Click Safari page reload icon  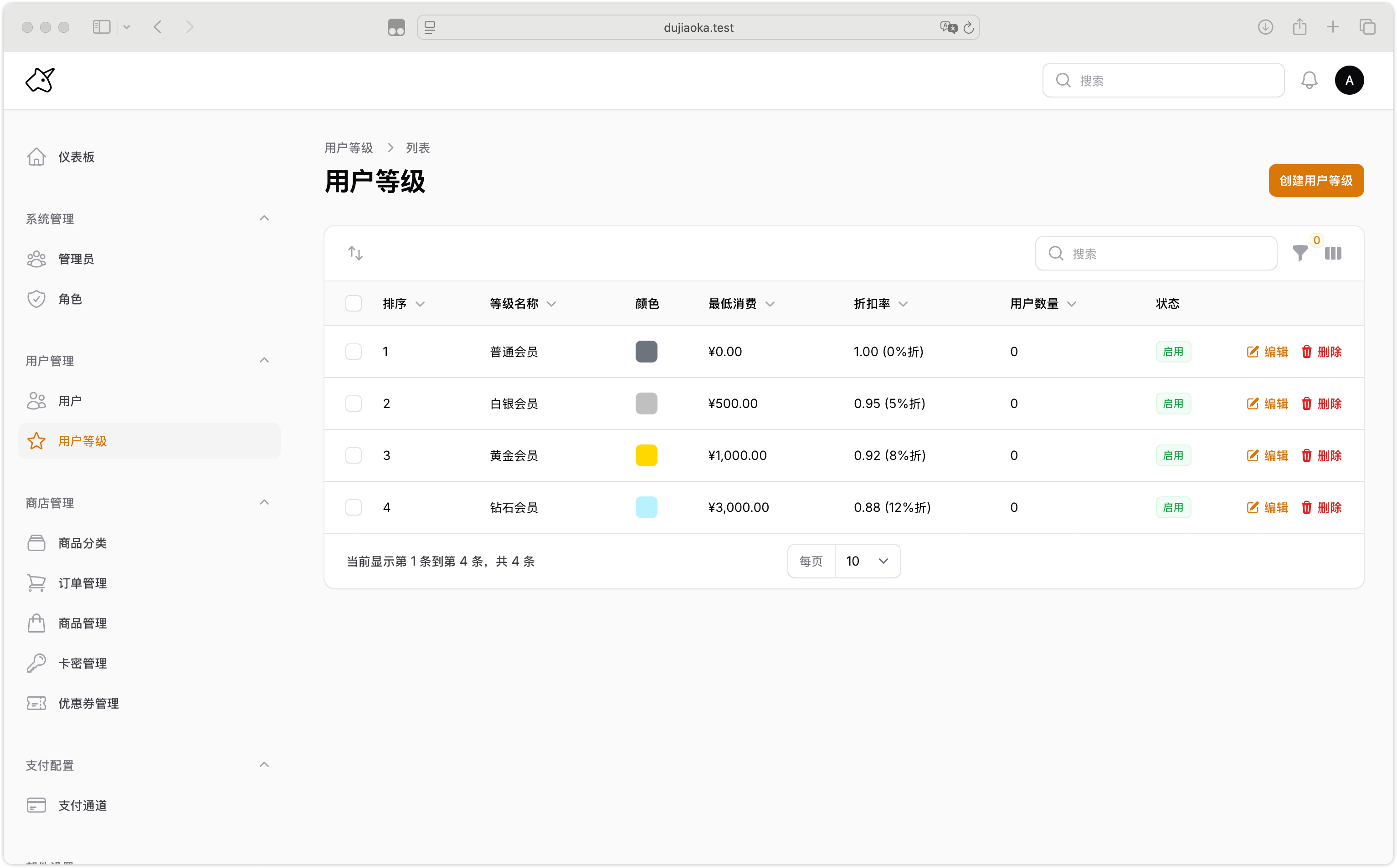969,28
